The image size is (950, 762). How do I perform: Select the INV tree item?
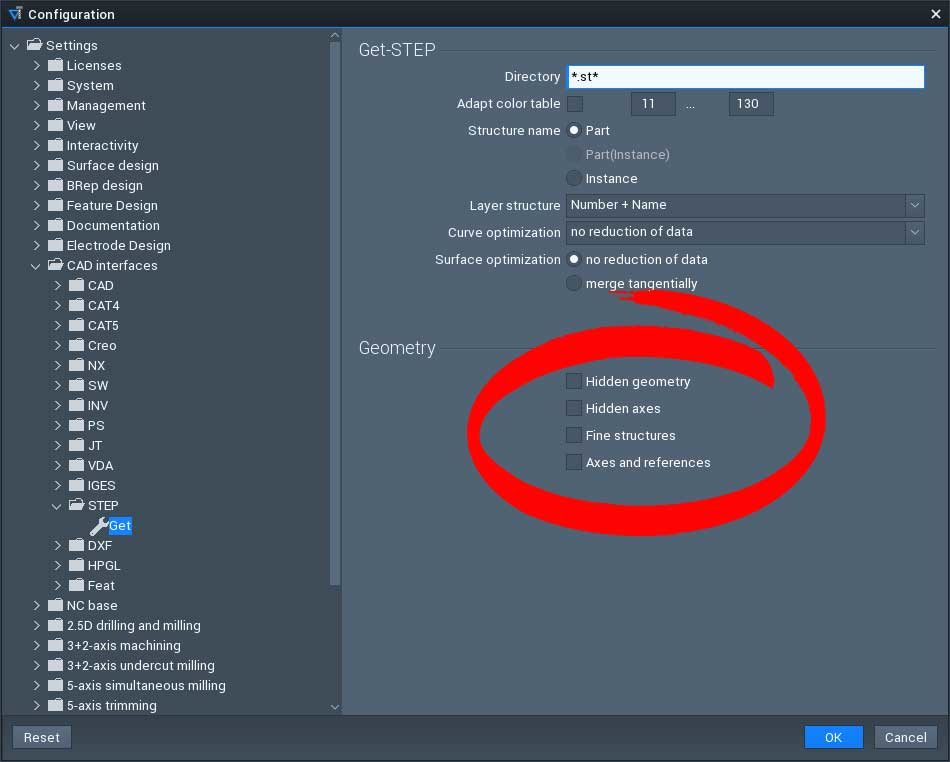[98, 405]
